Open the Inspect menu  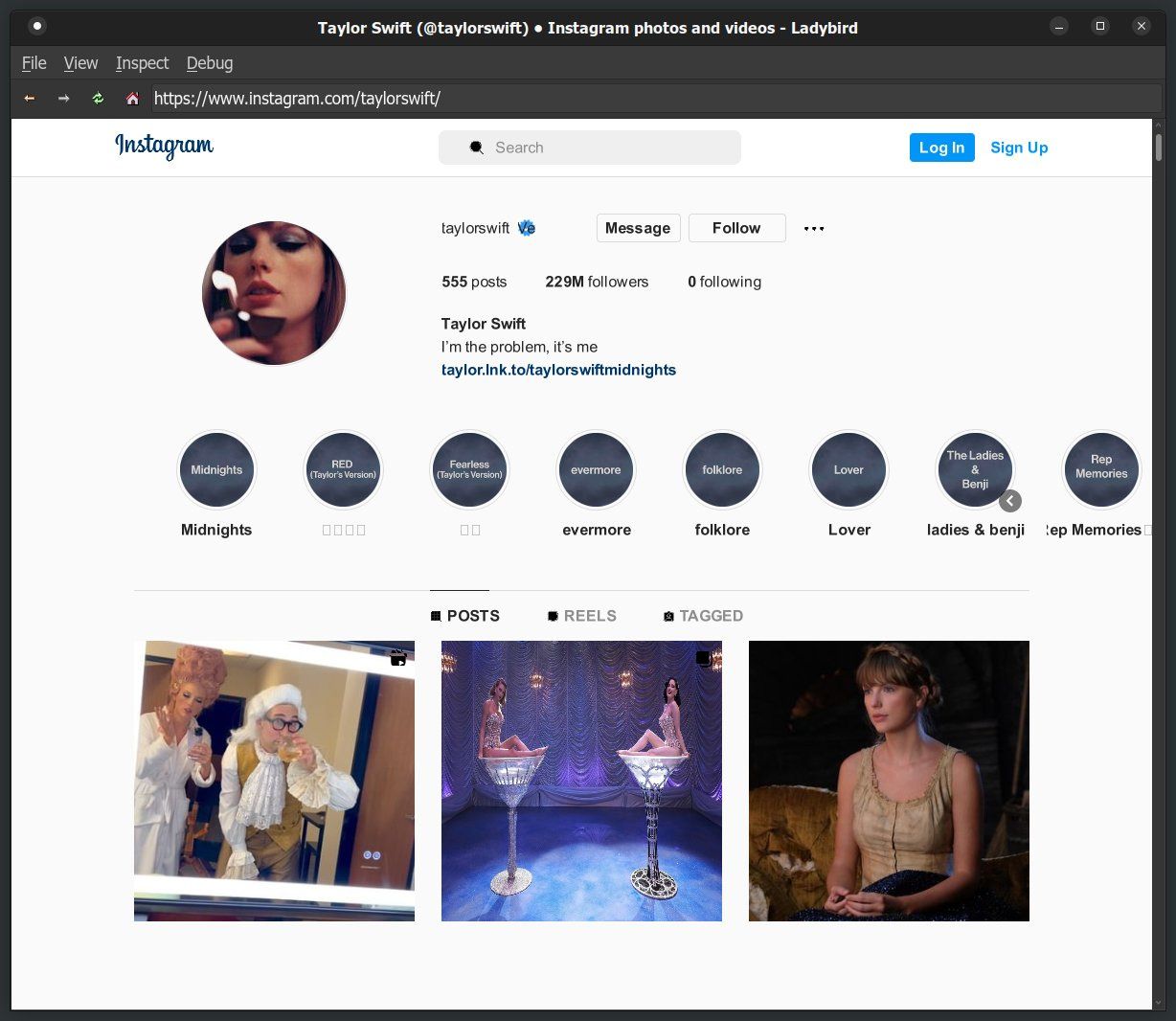pos(142,63)
